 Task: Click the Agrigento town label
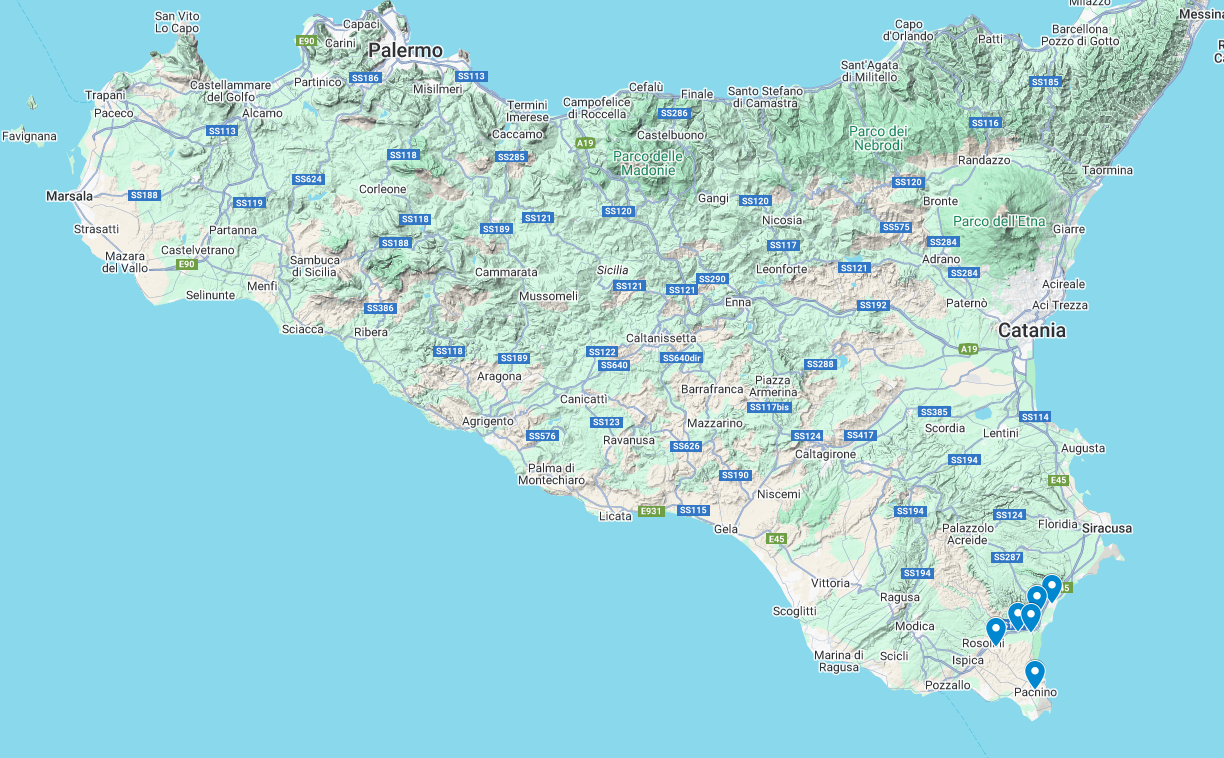[488, 421]
